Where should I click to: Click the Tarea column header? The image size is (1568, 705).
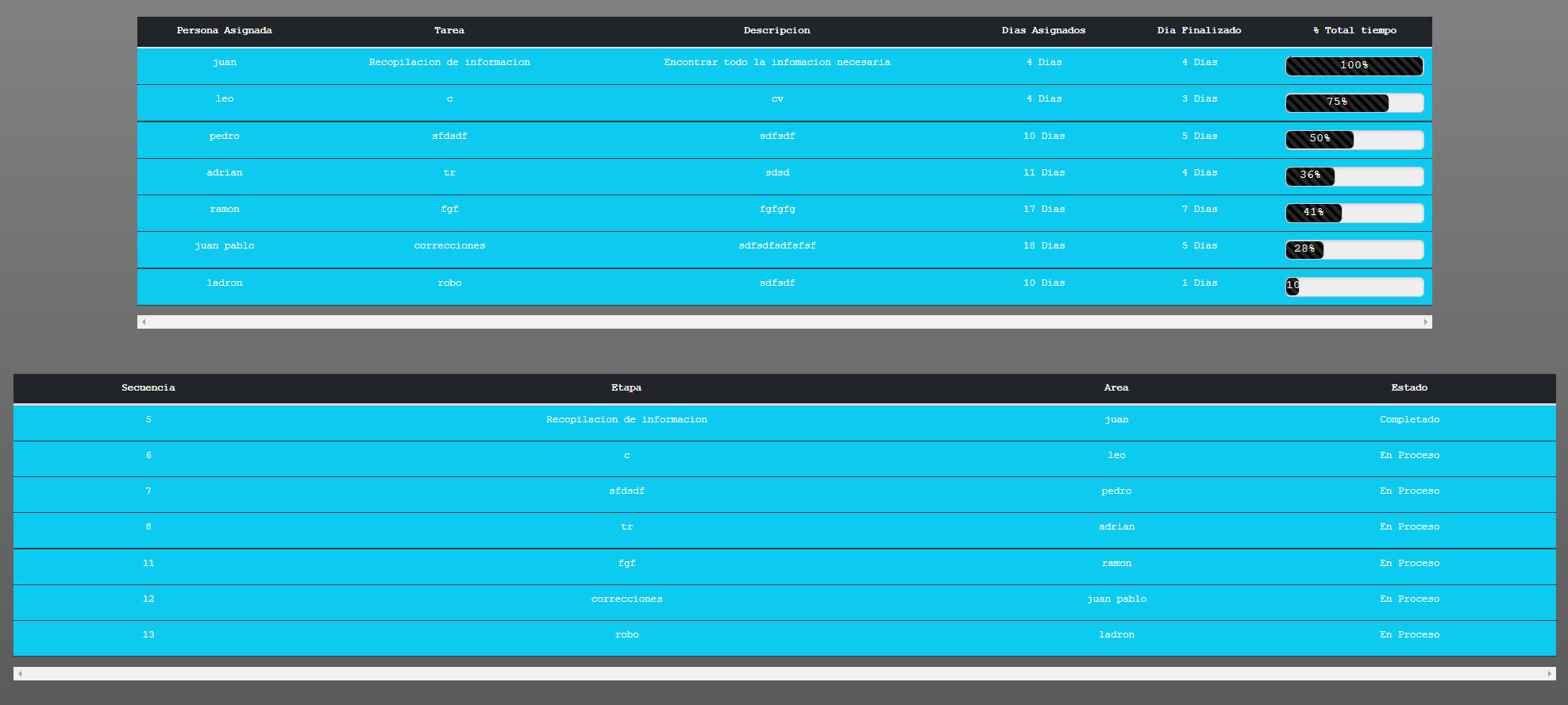(449, 30)
